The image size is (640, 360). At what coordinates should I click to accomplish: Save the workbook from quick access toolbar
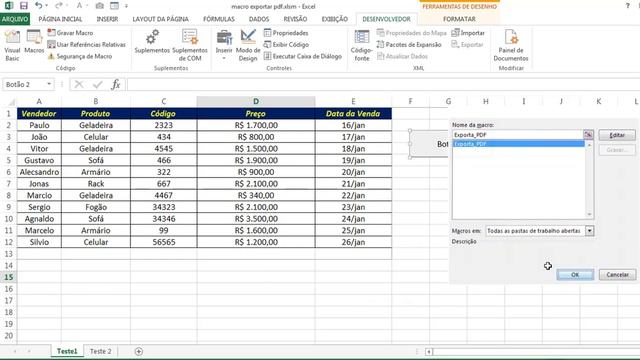[24, 6]
